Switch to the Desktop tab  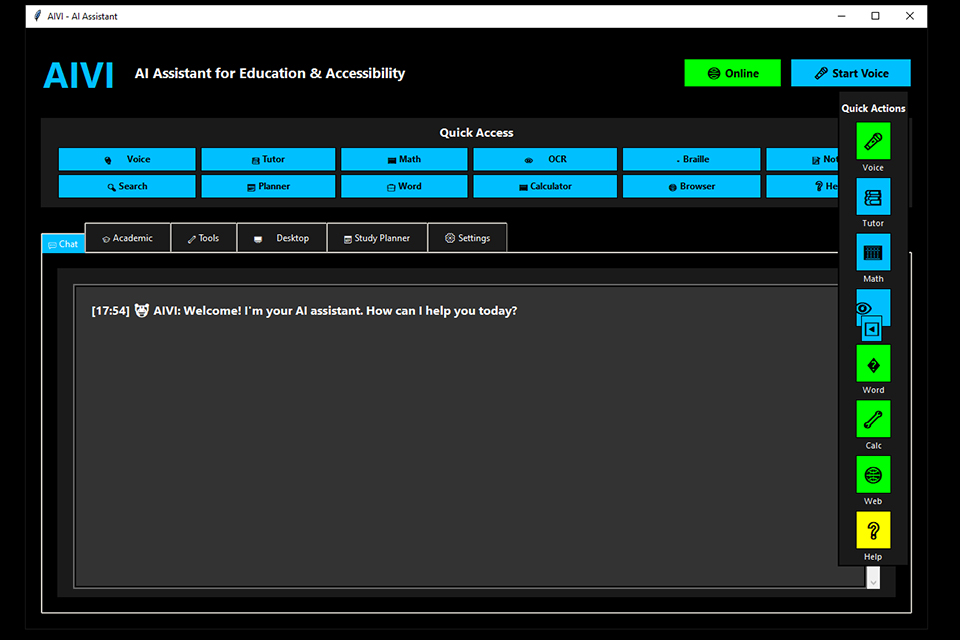pyautogui.click(x=282, y=237)
